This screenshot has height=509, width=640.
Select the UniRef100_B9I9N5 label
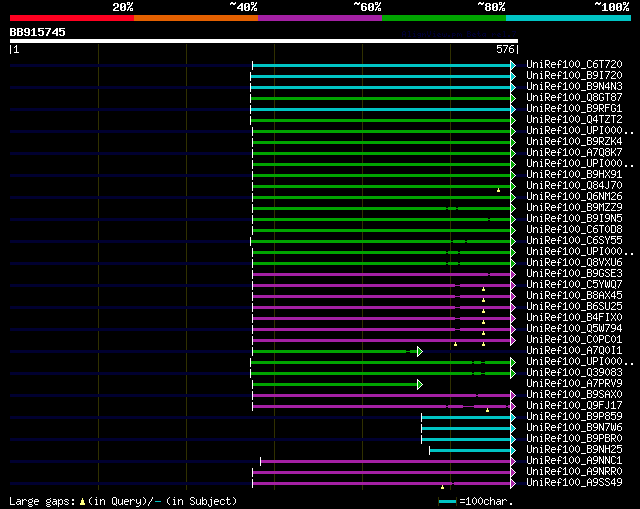click(x=574, y=219)
